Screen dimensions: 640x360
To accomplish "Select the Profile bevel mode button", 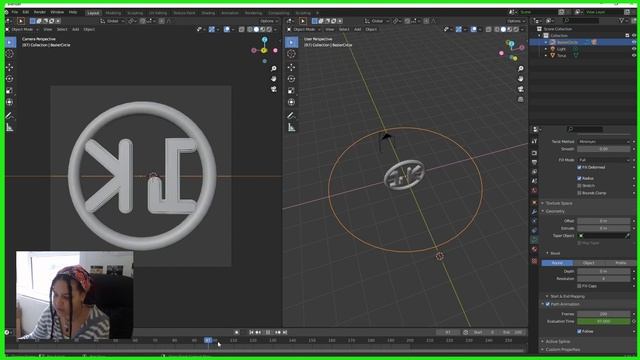I will (x=620, y=263).
